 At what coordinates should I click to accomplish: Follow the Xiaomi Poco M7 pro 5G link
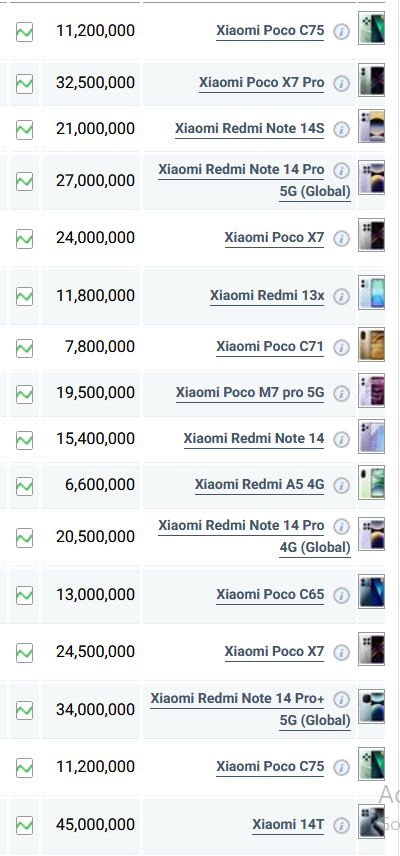coord(250,393)
